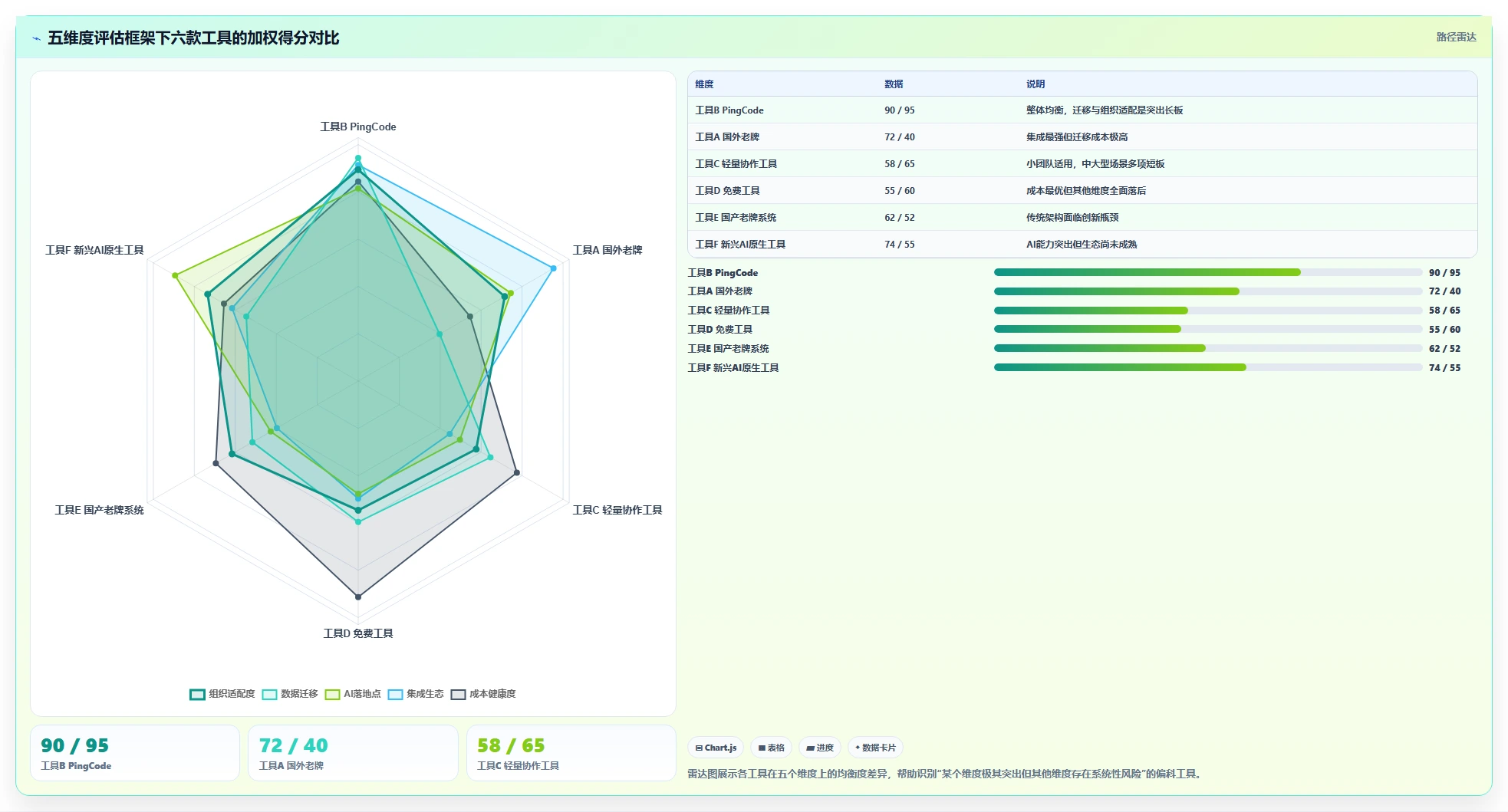Select the 工具A 国外老牌 table row name
This screenshot has width=1508, height=812.
coord(727,137)
